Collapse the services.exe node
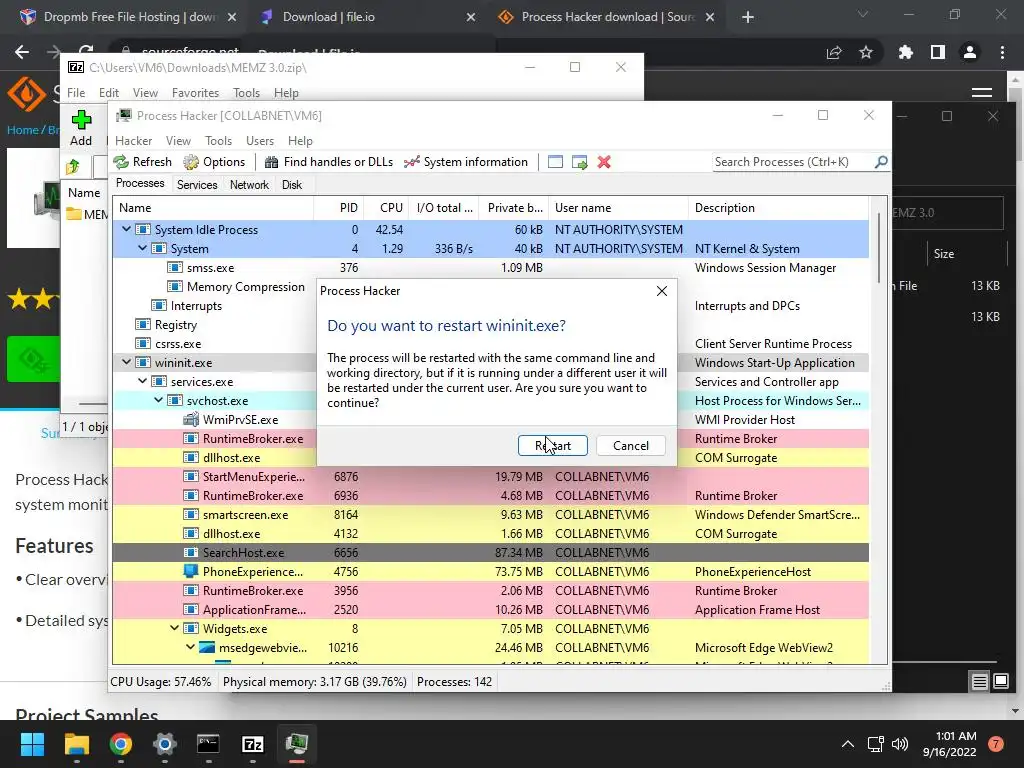 tap(142, 381)
